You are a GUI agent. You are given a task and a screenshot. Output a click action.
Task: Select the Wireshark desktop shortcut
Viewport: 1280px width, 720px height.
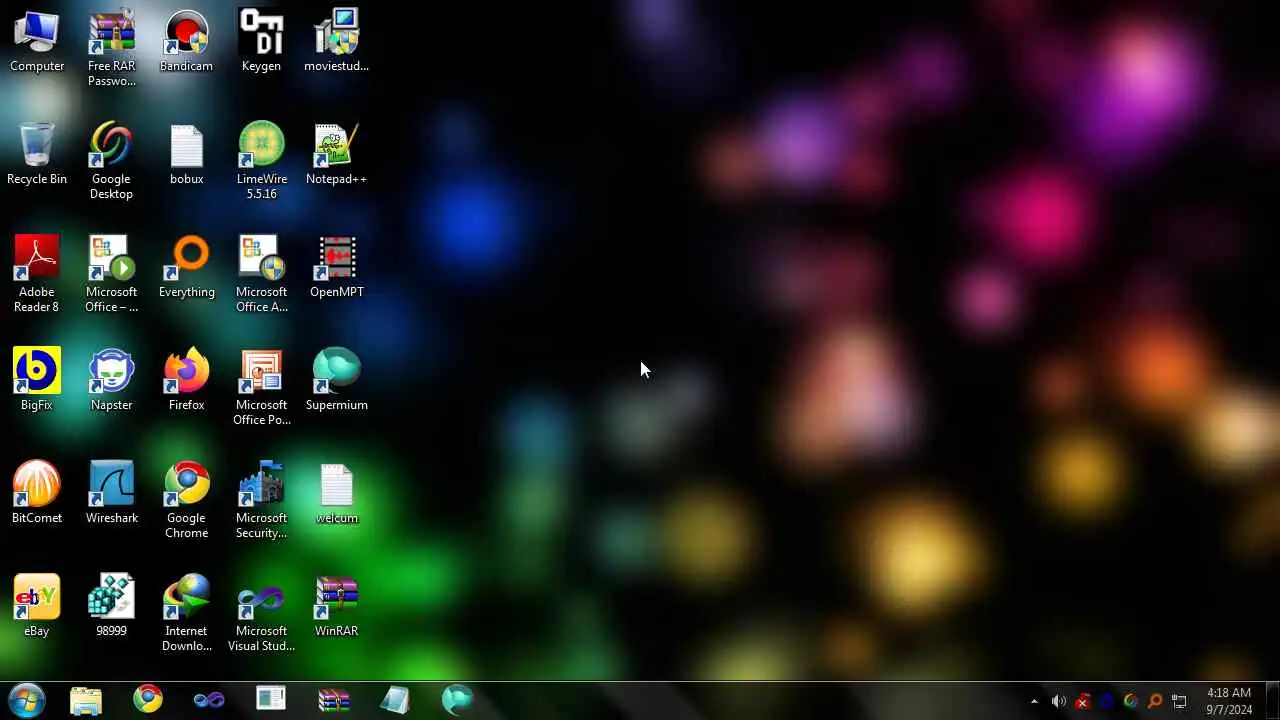click(x=111, y=493)
